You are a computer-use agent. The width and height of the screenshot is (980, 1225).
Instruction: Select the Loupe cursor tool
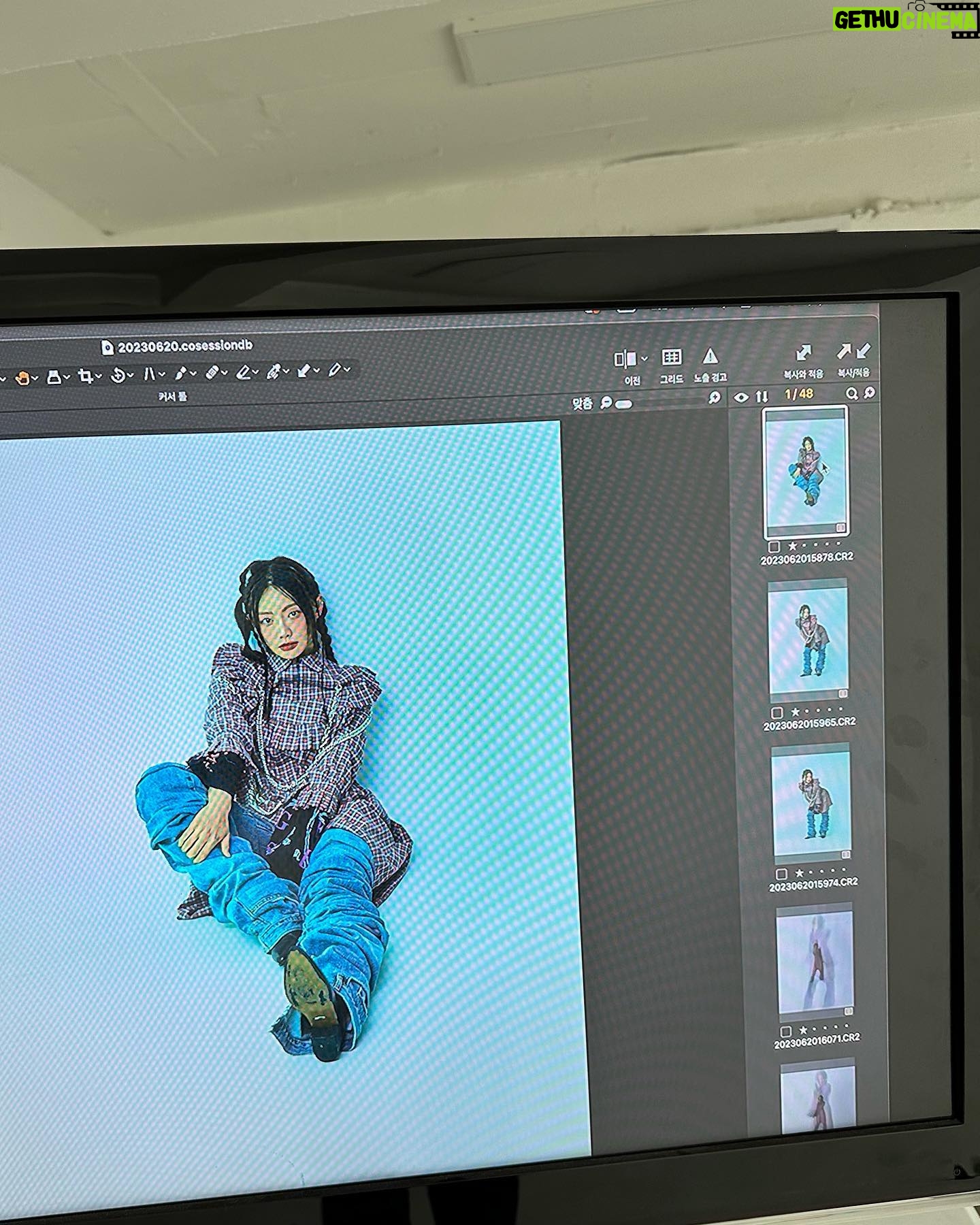pyautogui.click(x=54, y=378)
